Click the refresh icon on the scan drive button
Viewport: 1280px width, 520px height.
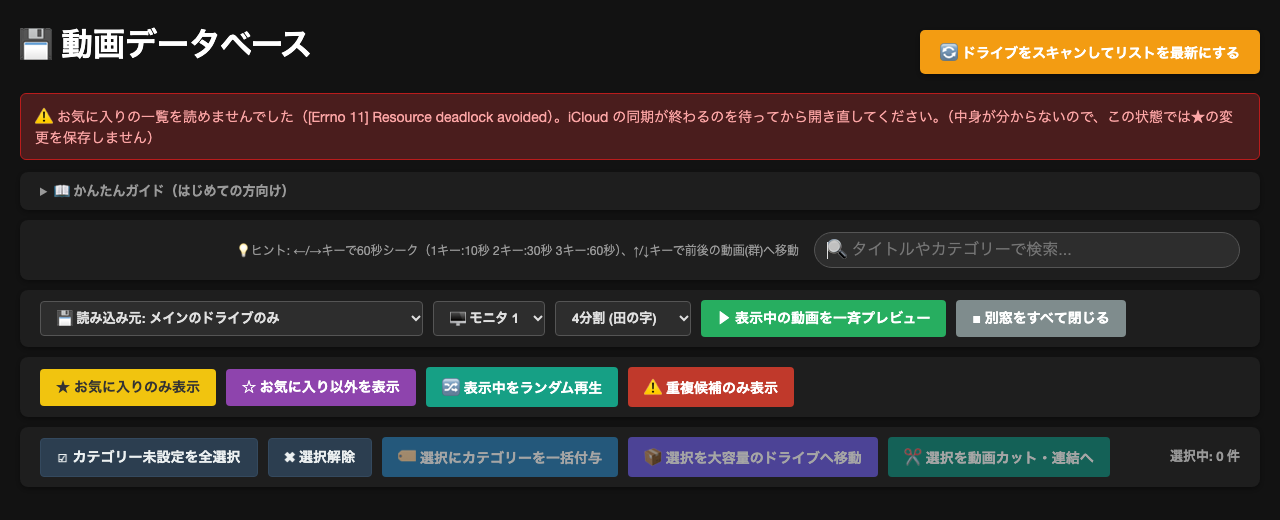click(x=949, y=53)
